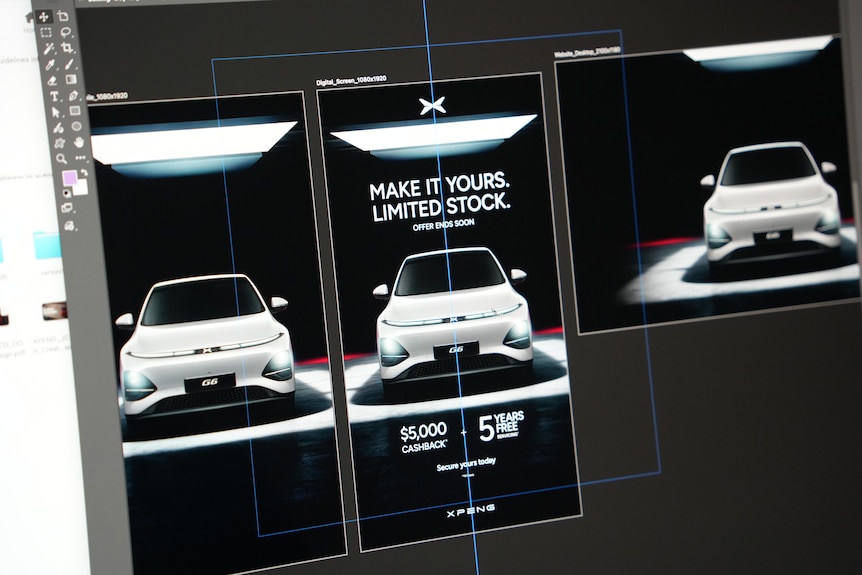Viewport: 862px width, 575px height.
Task: Open the lilac foreground color swatch
Action: (x=70, y=178)
